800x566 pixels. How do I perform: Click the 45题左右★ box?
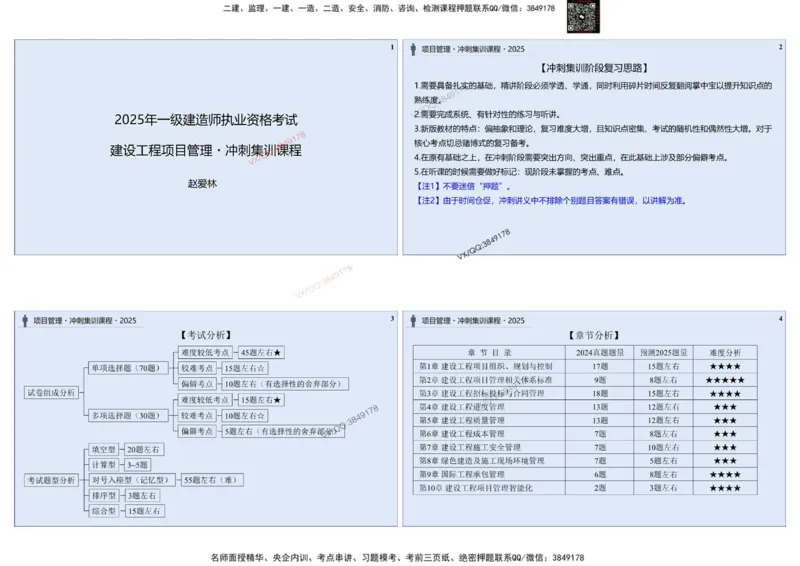261,352
